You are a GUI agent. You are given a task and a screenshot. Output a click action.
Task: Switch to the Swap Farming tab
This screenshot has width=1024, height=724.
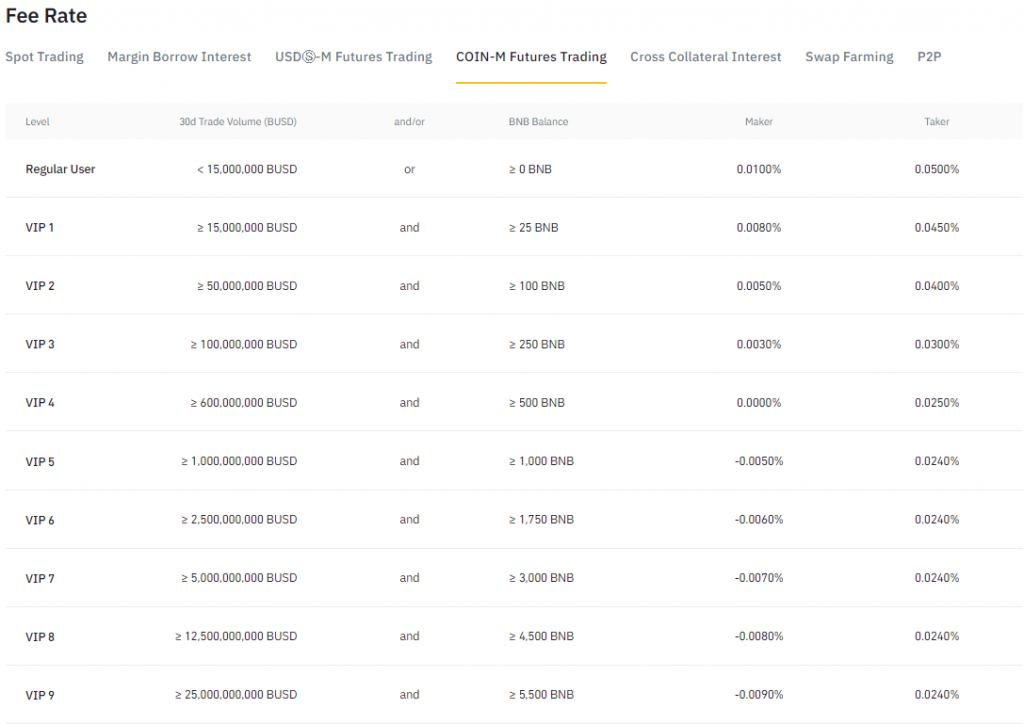click(849, 57)
